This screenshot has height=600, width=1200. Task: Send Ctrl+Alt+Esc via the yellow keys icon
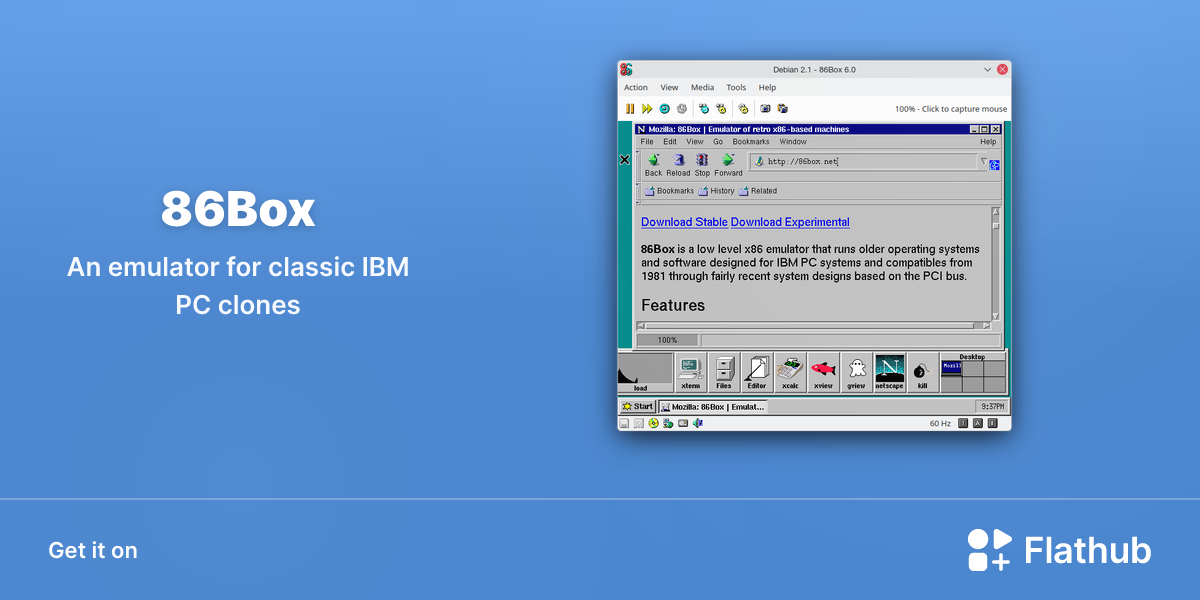click(x=721, y=108)
